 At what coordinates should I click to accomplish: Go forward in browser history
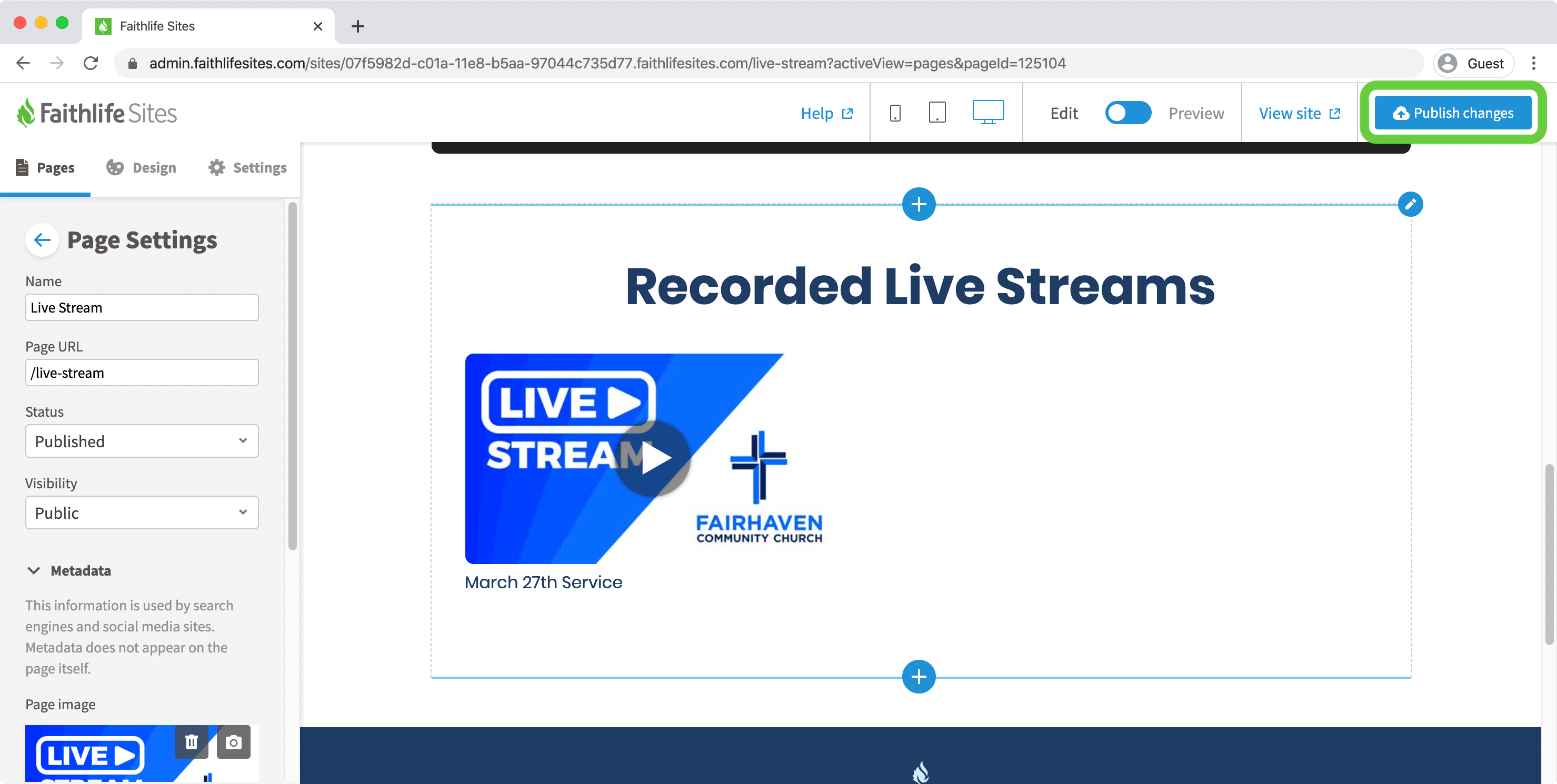click(57, 63)
